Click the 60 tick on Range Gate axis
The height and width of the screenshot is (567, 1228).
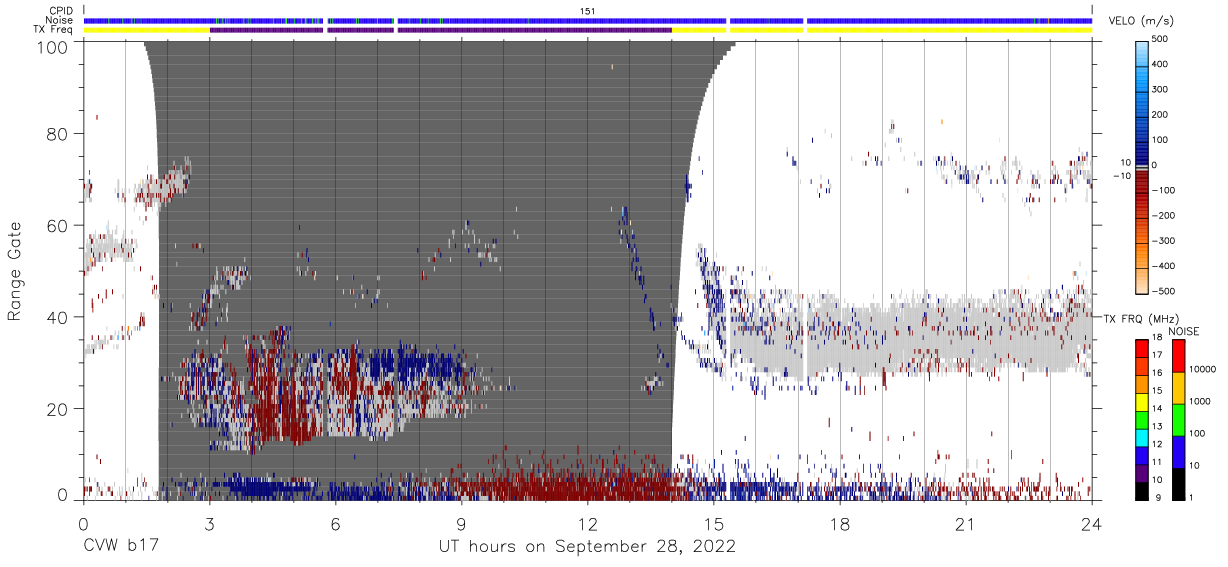coord(56,225)
